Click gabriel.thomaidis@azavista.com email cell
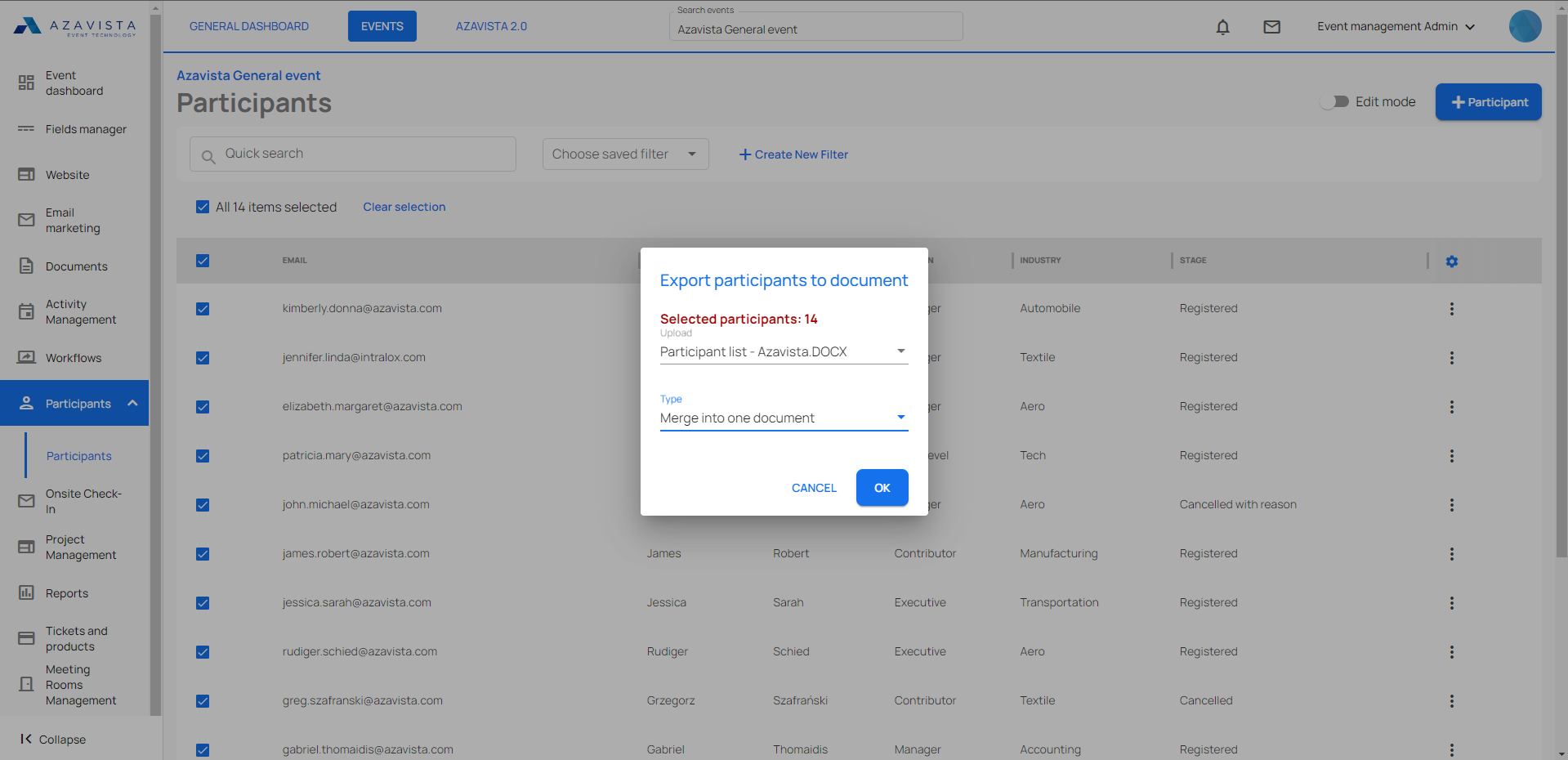The height and width of the screenshot is (760, 1568). click(x=368, y=749)
